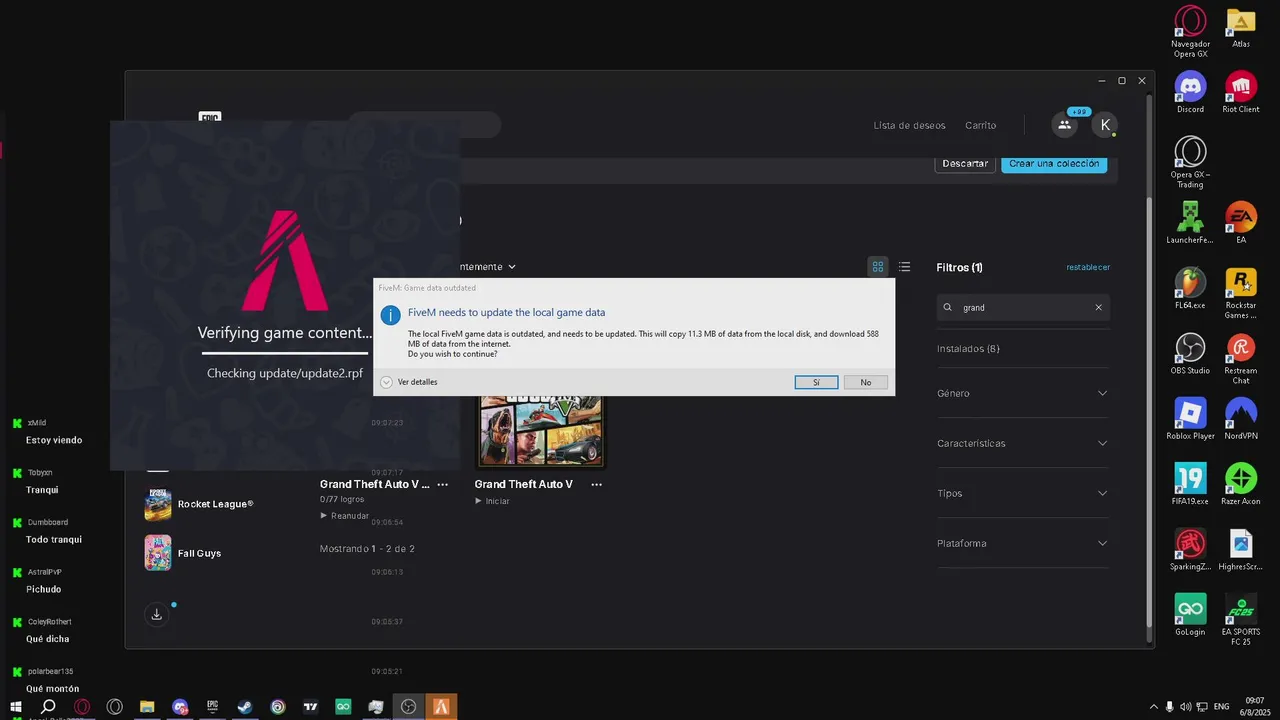Expand Ver detalles in the FiveM dialog
This screenshot has width=1280, height=720.
pos(409,382)
